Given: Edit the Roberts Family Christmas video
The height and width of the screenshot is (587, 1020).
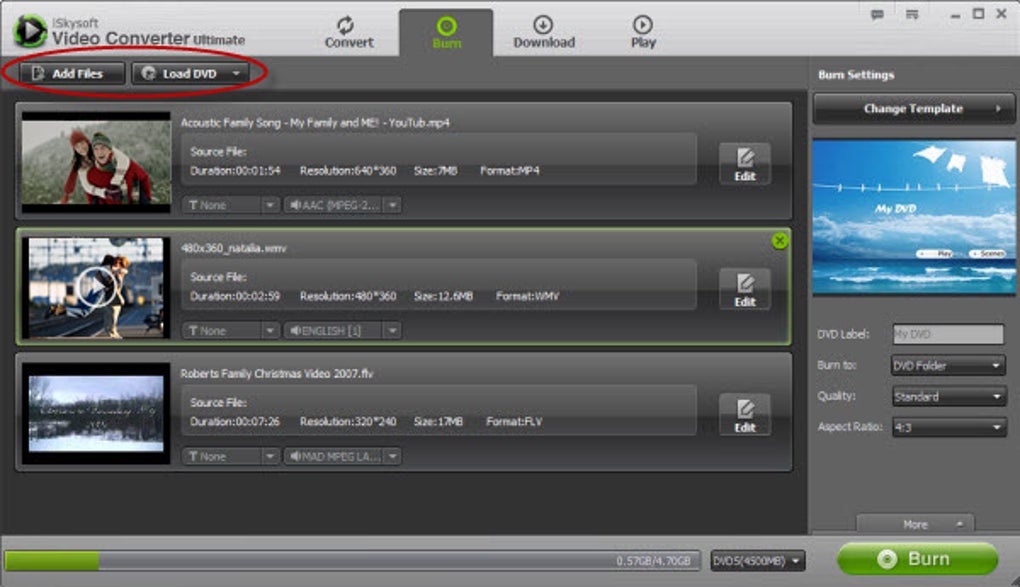Looking at the screenshot, I should click(745, 415).
